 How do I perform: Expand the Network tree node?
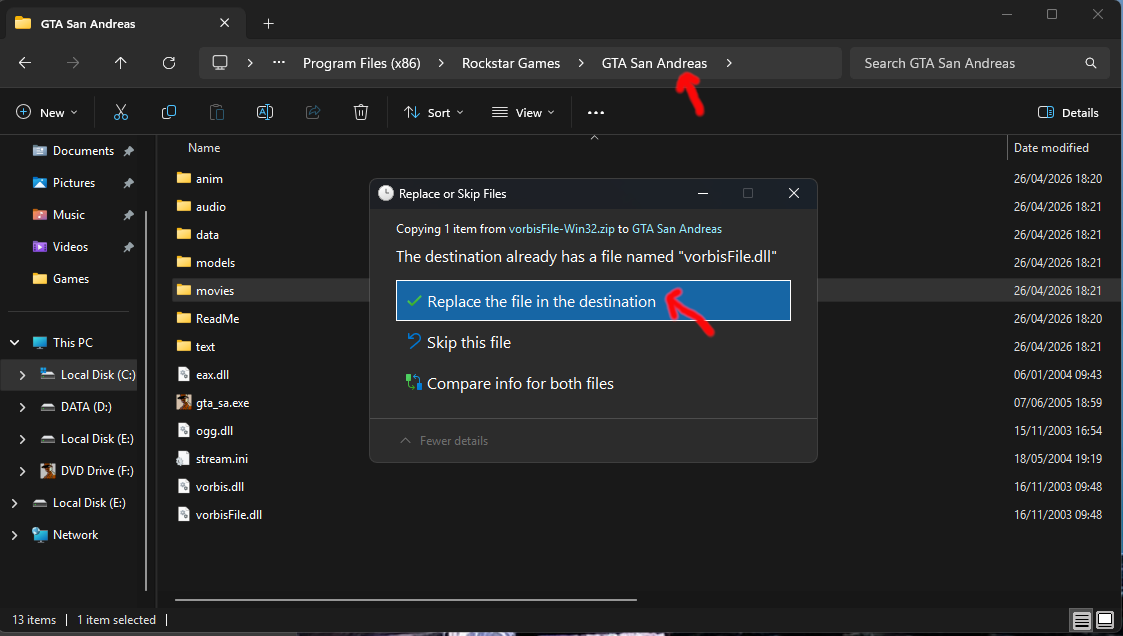[x=14, y=535]
